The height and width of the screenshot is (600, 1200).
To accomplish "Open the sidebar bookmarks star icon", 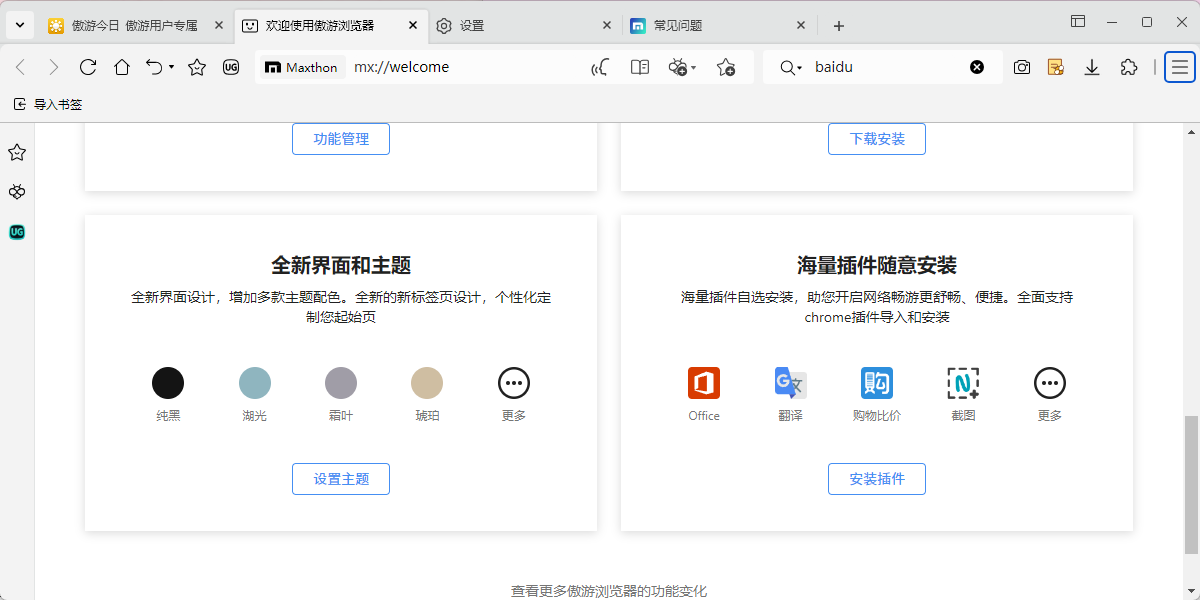I will click(x=17, y=152).
